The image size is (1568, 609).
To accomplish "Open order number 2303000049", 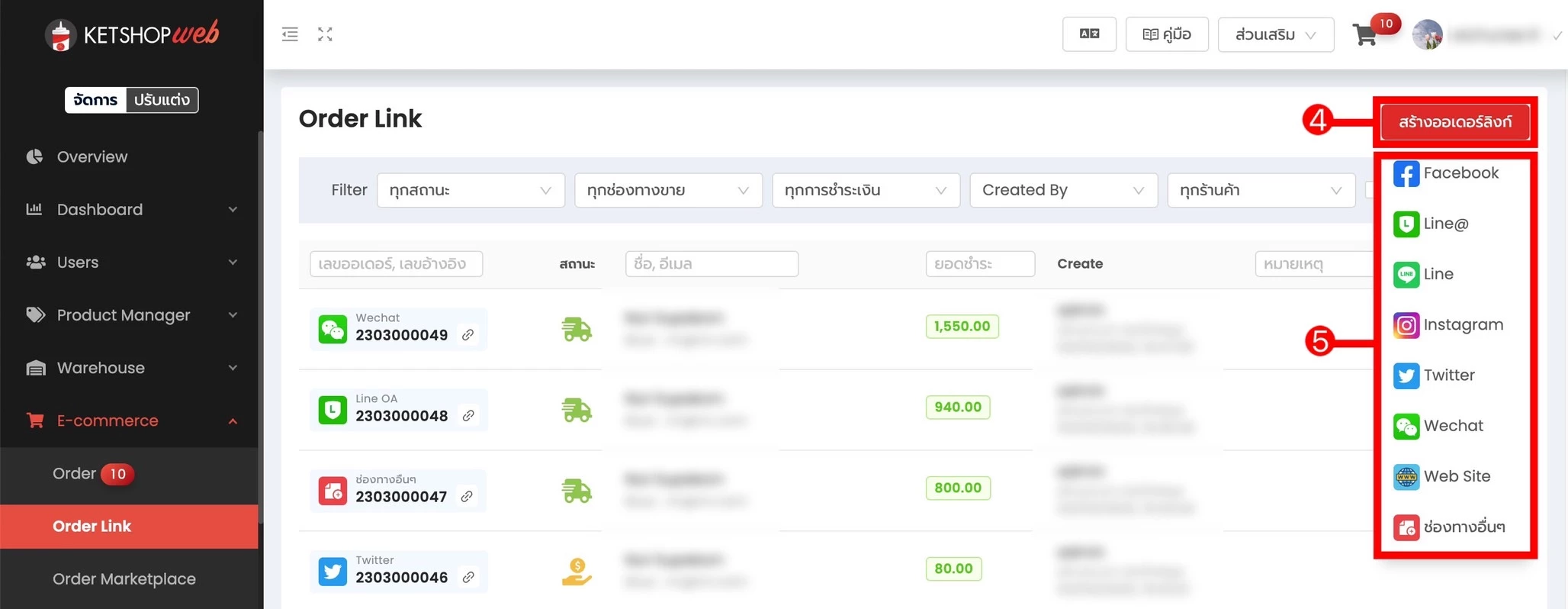I will 401,335.
